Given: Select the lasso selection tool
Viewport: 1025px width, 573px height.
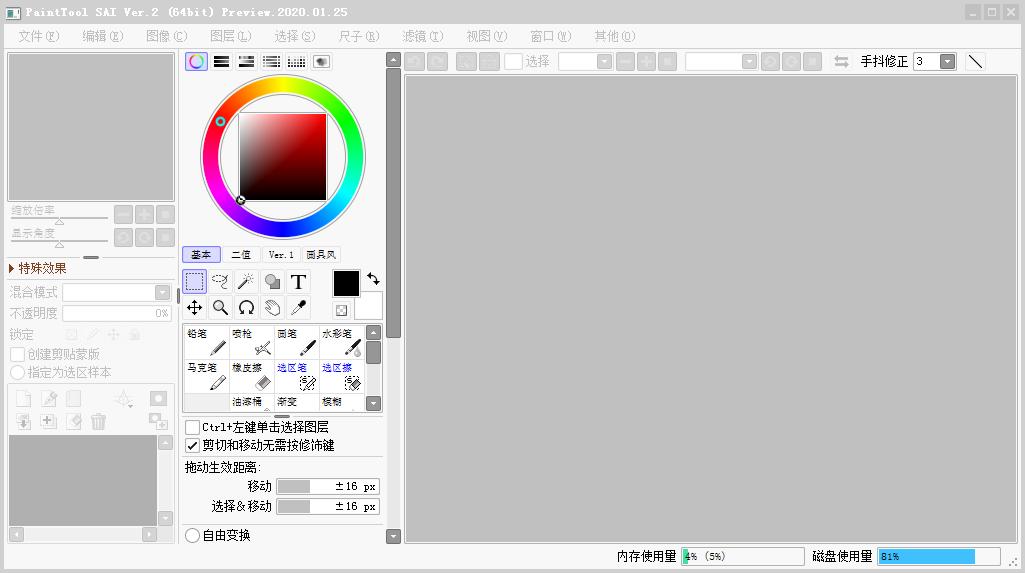Looking at the screenshot, I should click(220, 282).
